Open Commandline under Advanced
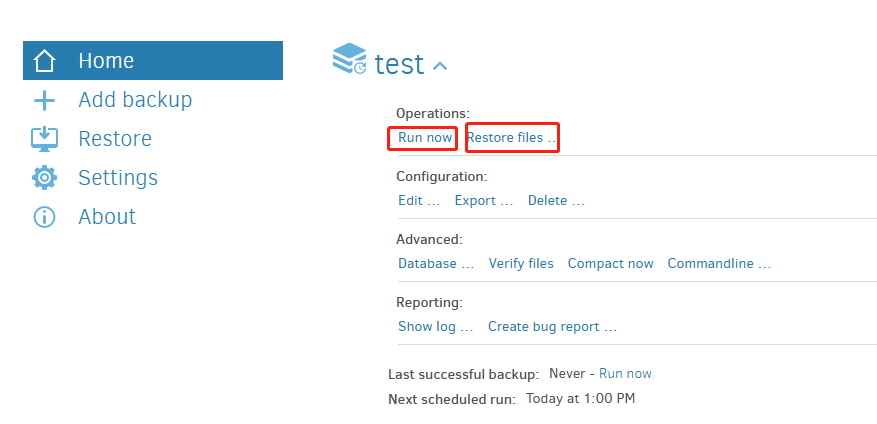The image size is (877, 424). pos(719,263)
